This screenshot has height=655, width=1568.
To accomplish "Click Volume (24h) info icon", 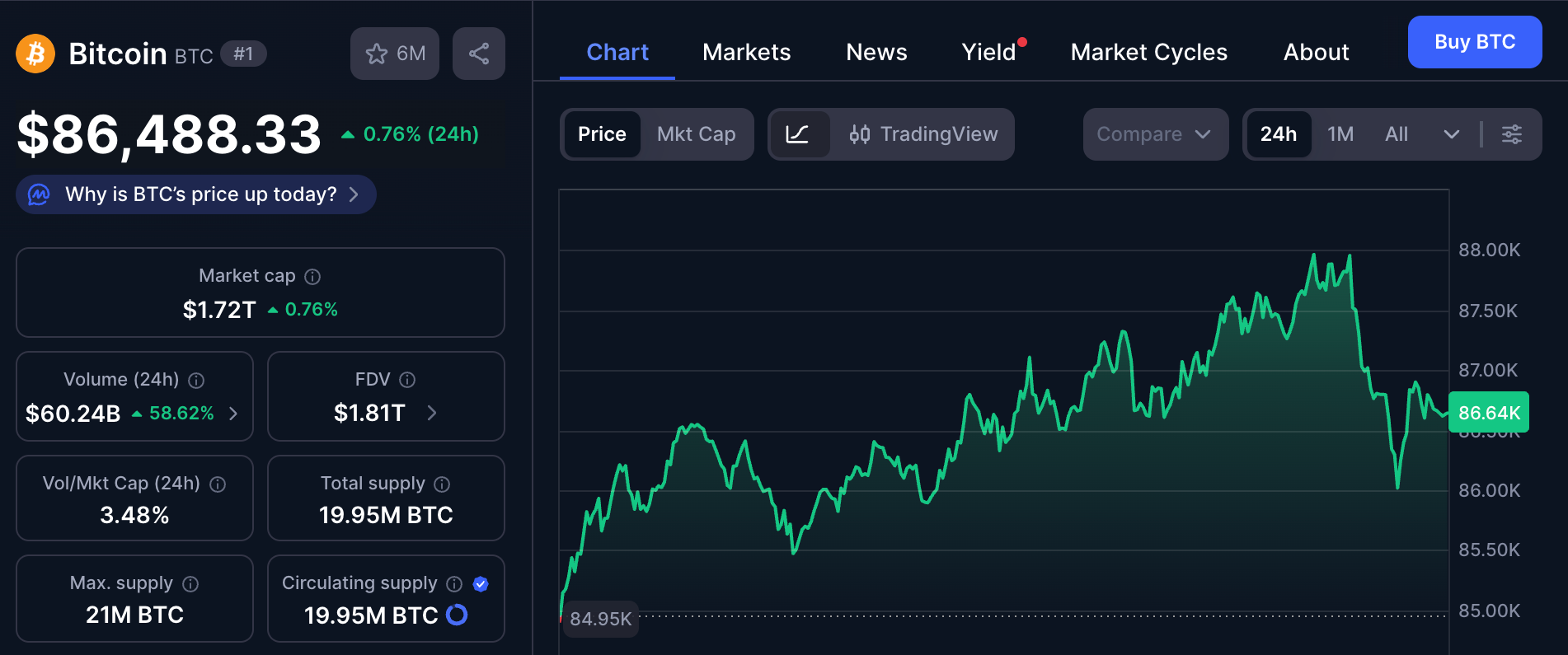I will pos(196,381).
